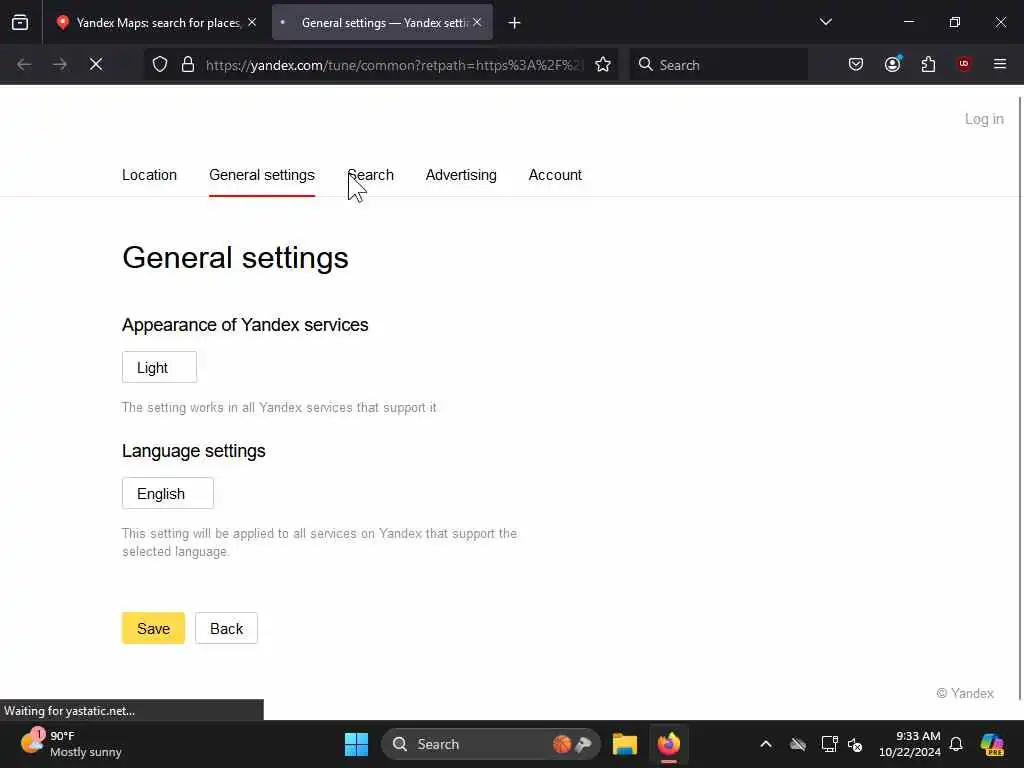Stop loading the page
The height and width of the screenshot is (768, 1024).
point(96,64)
